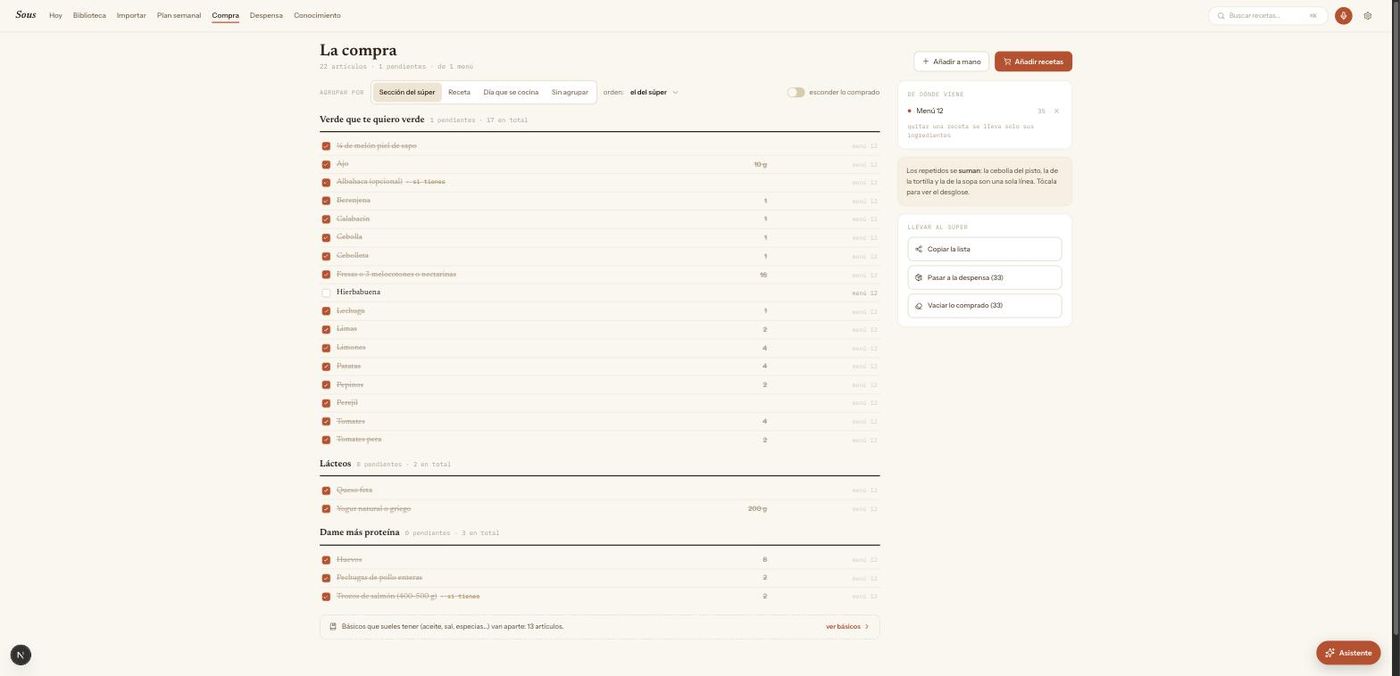
Task: Click Verde que te quiero verde heading
Action: pyautogui.click(x=372, y=119)
